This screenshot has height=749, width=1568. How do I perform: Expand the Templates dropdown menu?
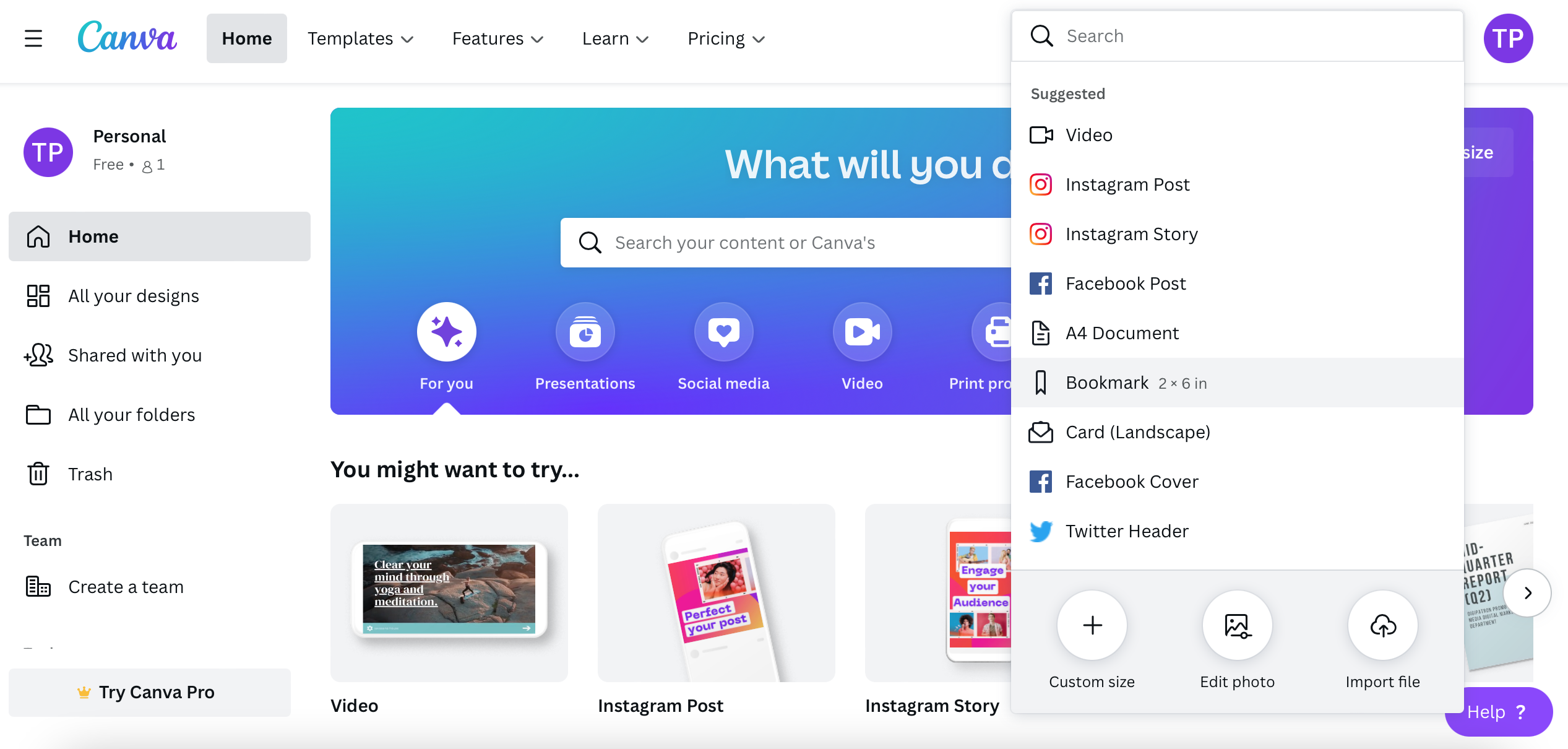(x=362, y=38)
